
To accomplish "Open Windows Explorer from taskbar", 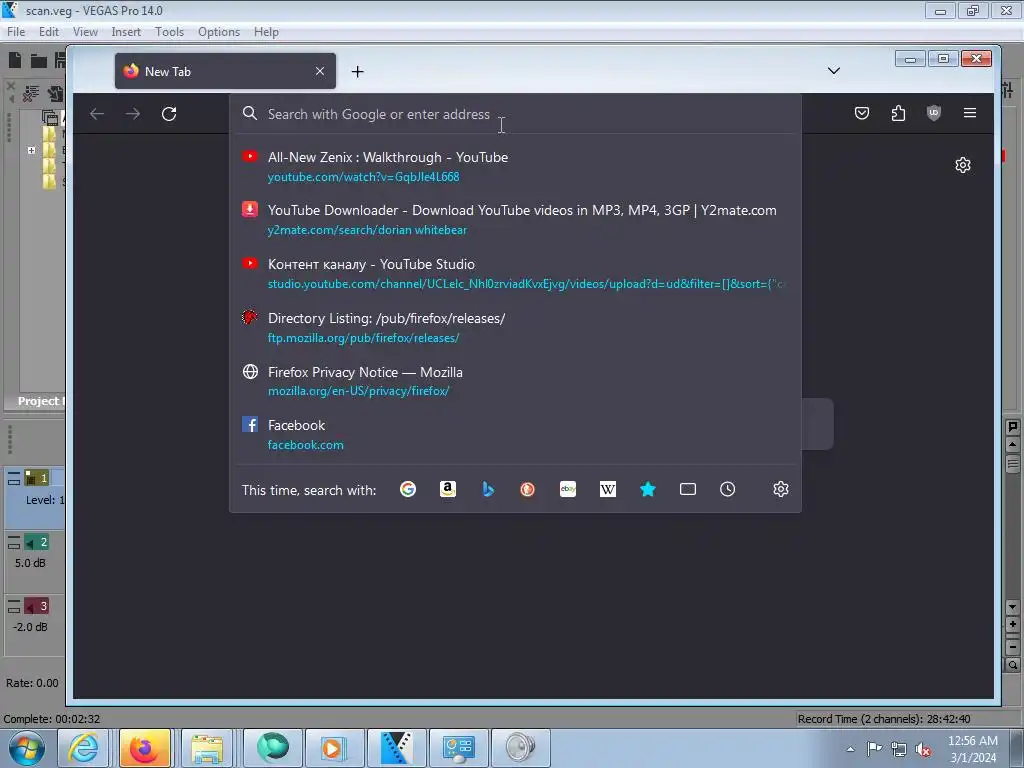I will (x=206, y=748).
